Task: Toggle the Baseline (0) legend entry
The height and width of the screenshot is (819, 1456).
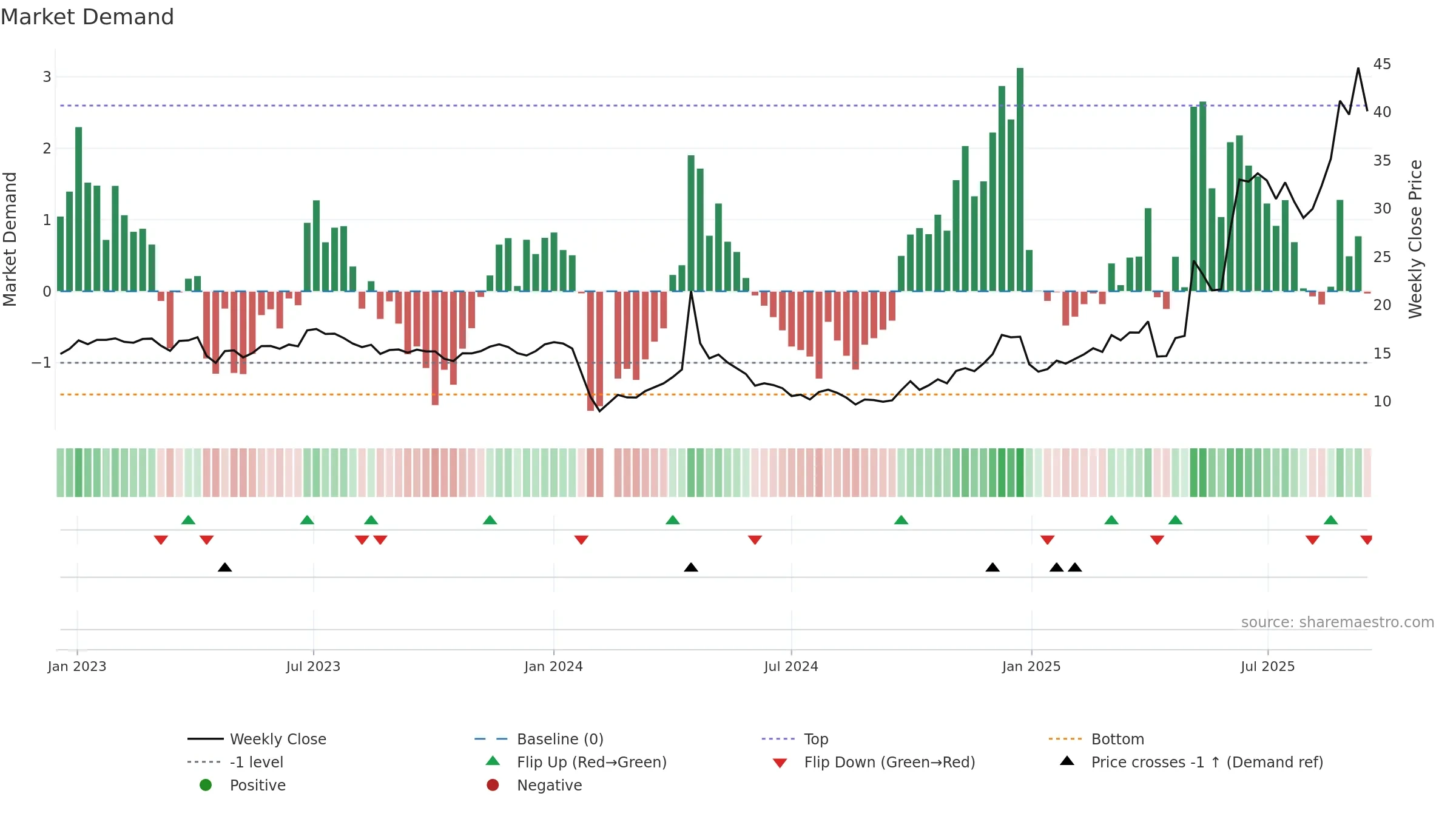Action: point(539,739)
